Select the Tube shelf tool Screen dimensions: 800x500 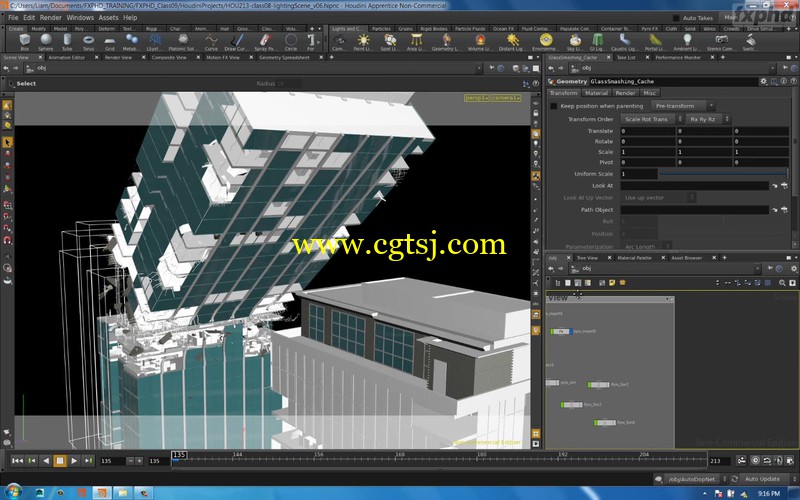[x=67, y=42]
